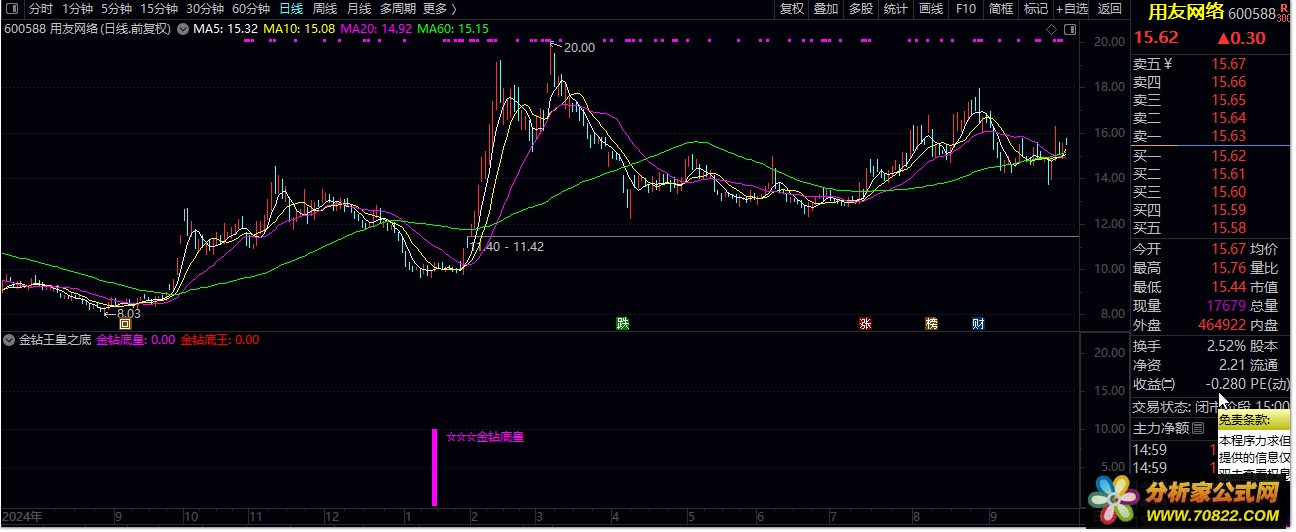1296x532 pixels.
Task: Enable the 画线 drawing tool
Action: coord(930,9)
